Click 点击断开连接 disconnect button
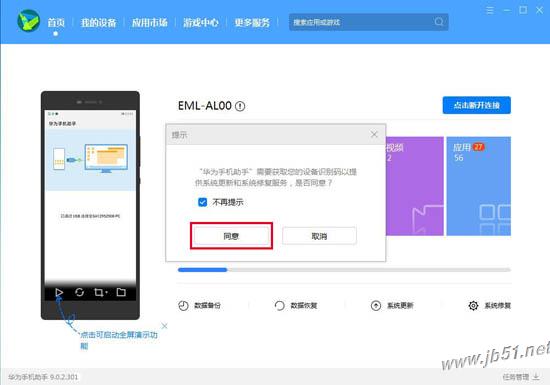This screenshot has height=385, width=550. click(476, 105)
